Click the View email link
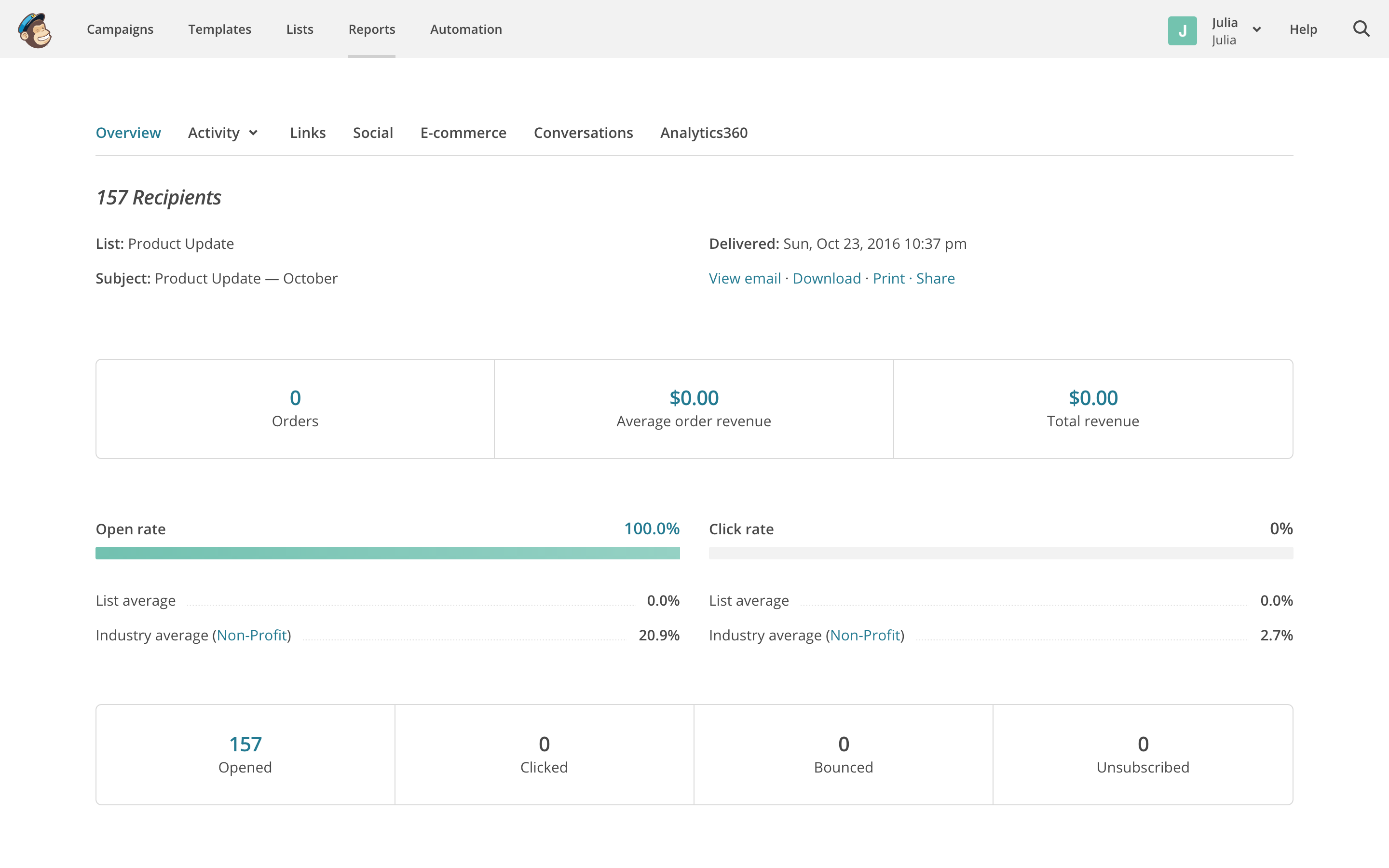Screen dimensions: 1389x868 pyautogui.click(x=745, y=278)
